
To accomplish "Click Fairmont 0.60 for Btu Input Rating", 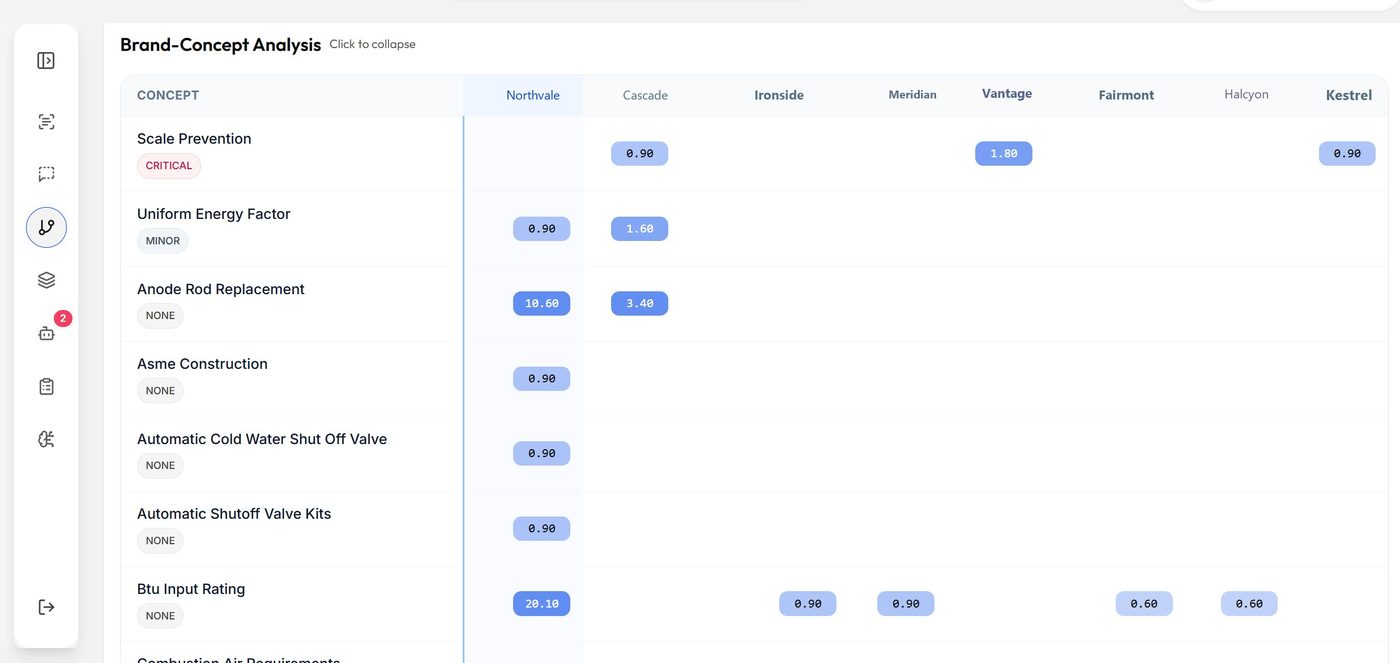I will (1144, 604).
